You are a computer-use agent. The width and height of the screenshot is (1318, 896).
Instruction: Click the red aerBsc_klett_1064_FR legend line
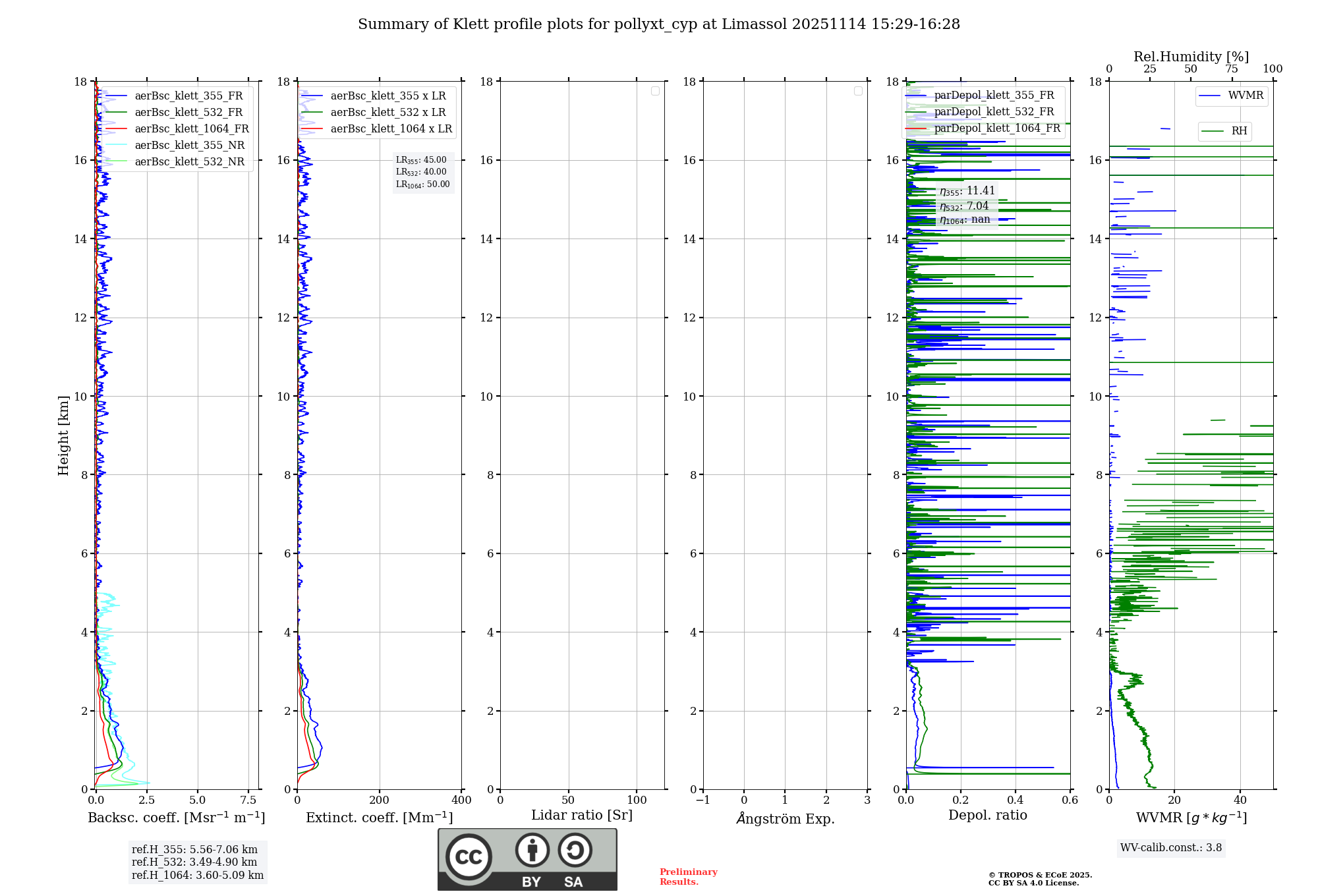click(117, 129)
